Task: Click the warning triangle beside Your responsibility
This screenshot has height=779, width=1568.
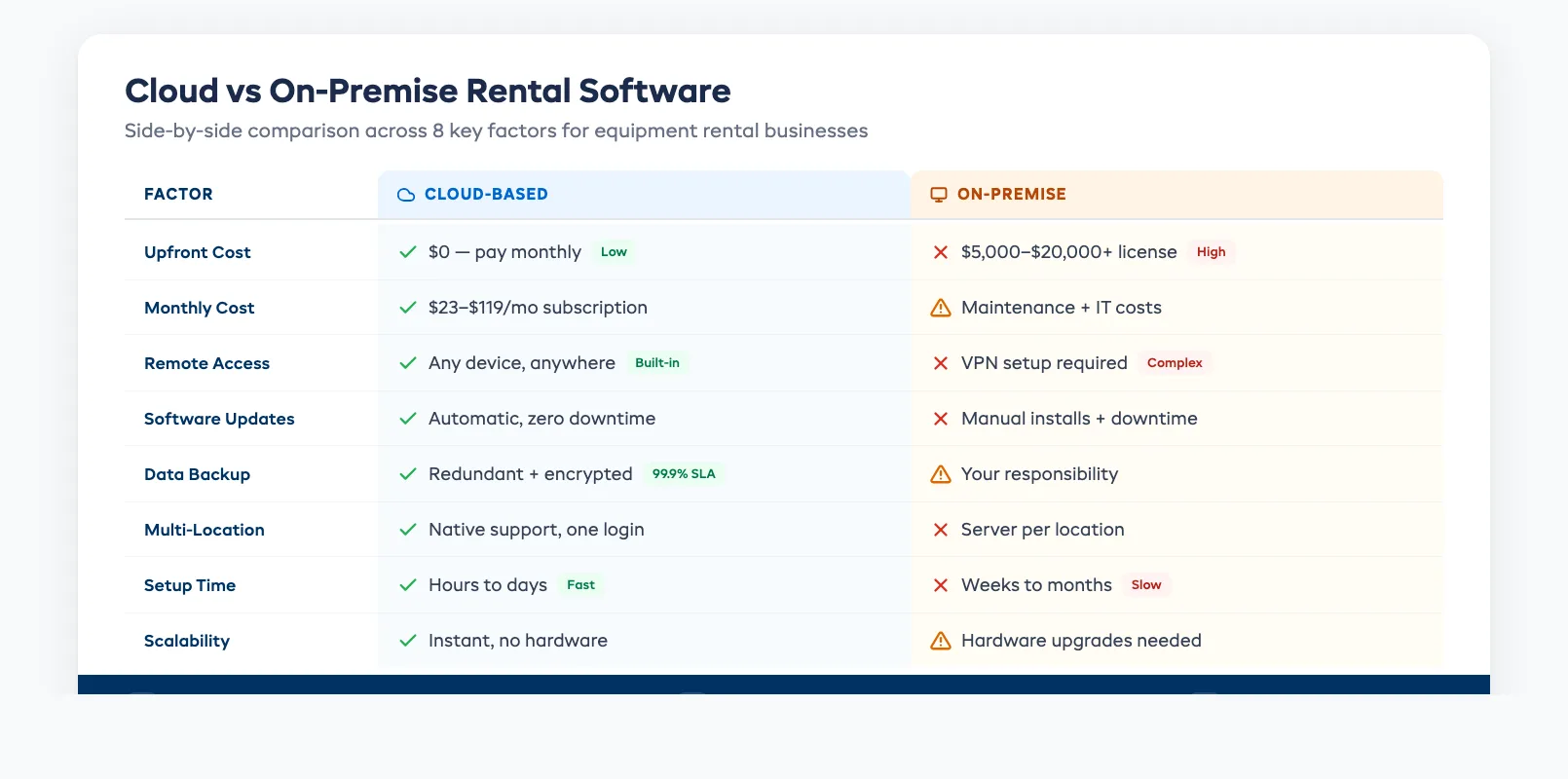Action: tap(941, 474)
